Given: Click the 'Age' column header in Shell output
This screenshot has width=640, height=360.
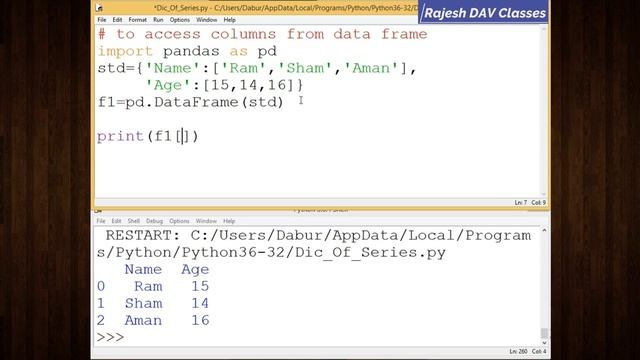Looking at the screenshot, I should click(195, 270).
